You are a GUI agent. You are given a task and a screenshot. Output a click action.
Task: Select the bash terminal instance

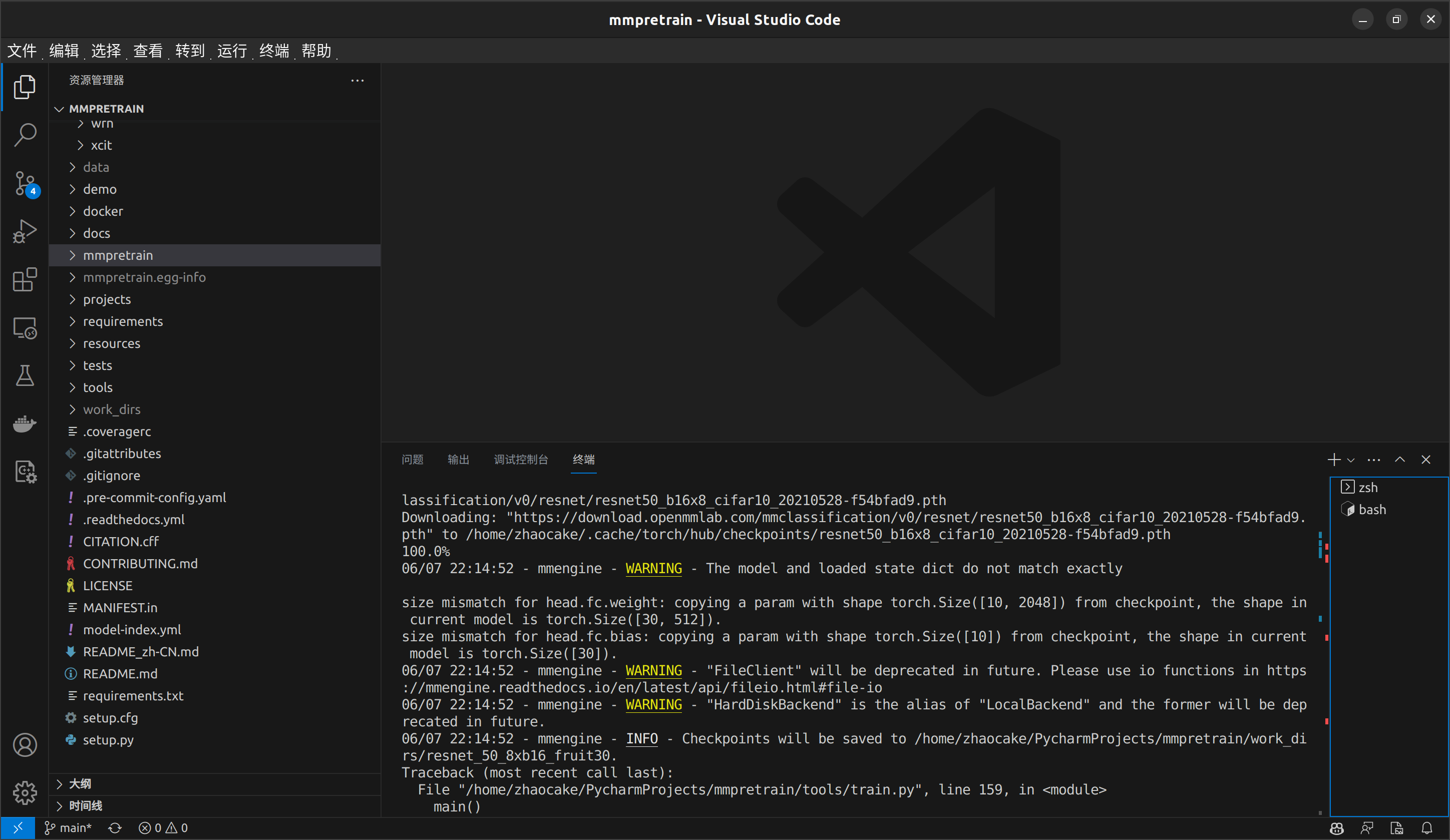1388,510
